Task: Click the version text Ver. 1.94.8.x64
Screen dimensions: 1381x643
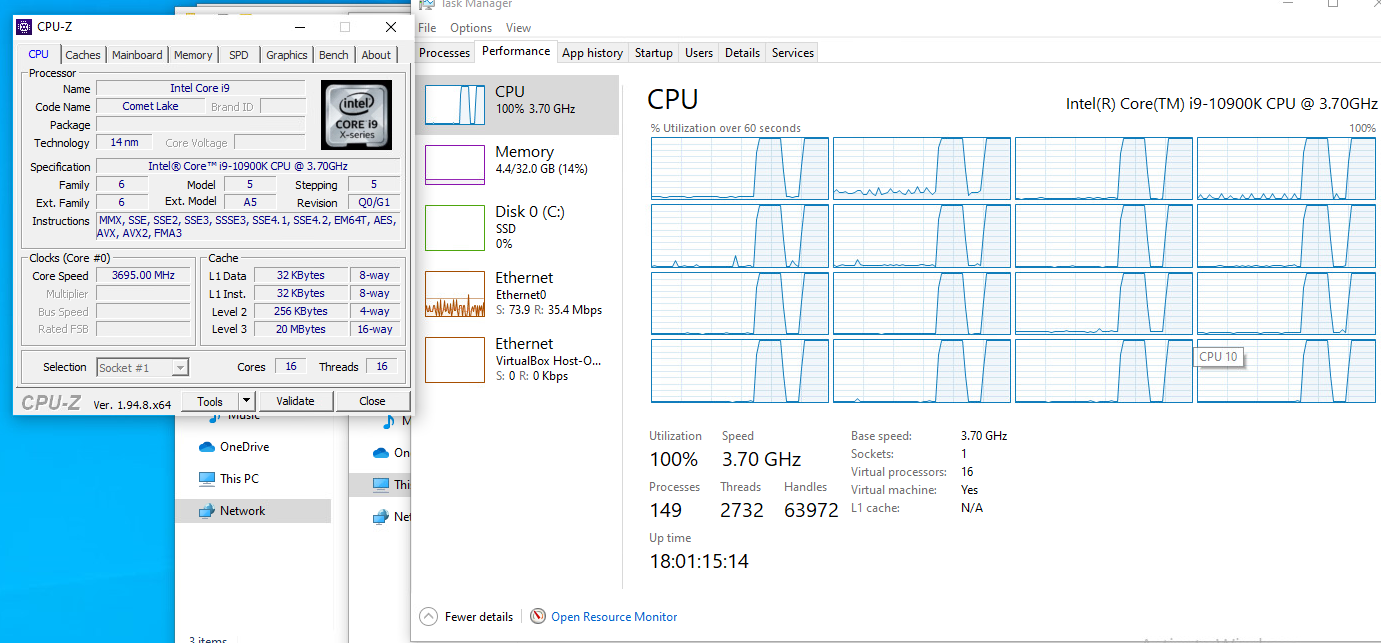Action: (x=132, y=403)
